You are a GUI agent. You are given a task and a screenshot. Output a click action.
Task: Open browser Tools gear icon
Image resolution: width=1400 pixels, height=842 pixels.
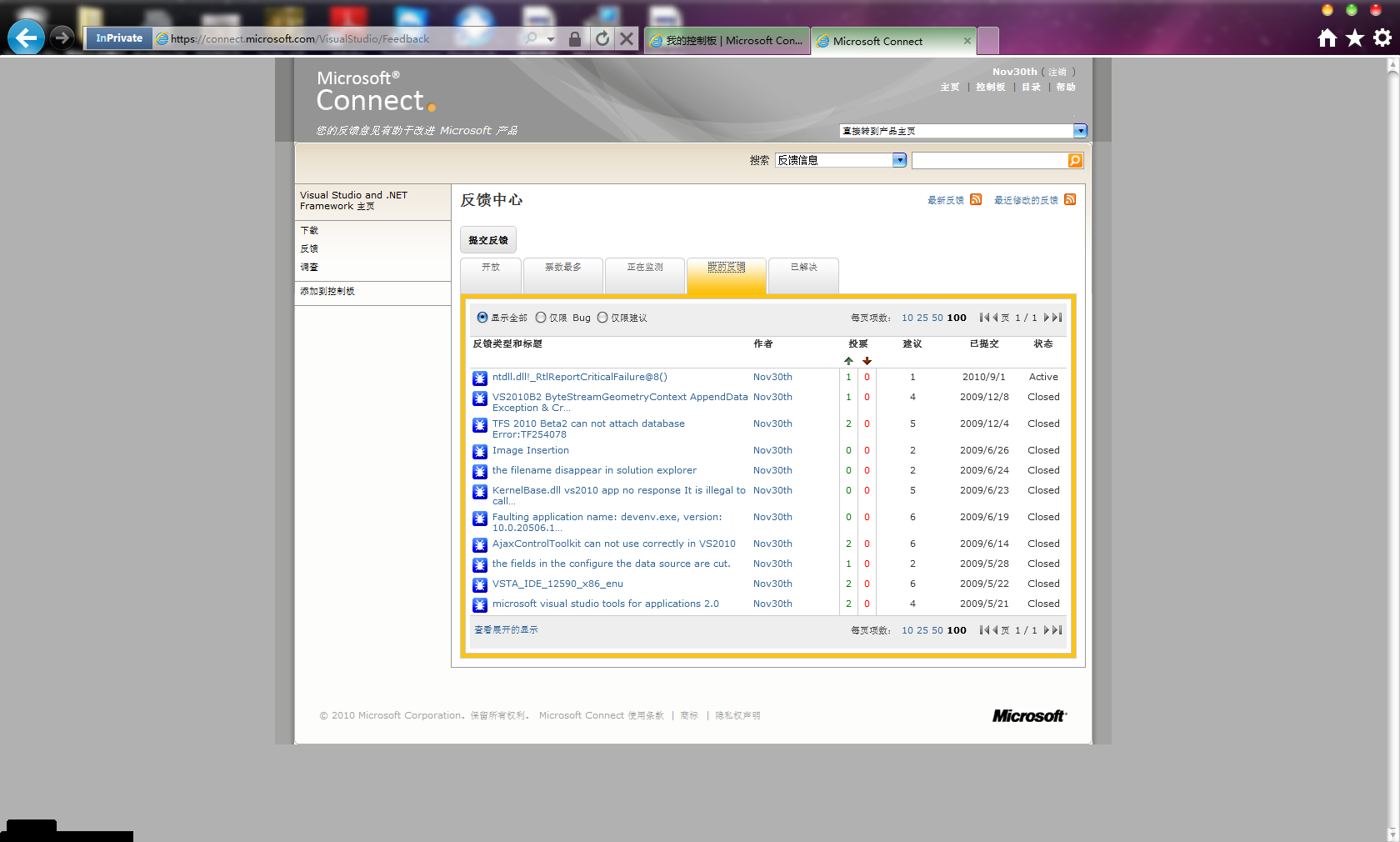click(x=1382, y=38)
